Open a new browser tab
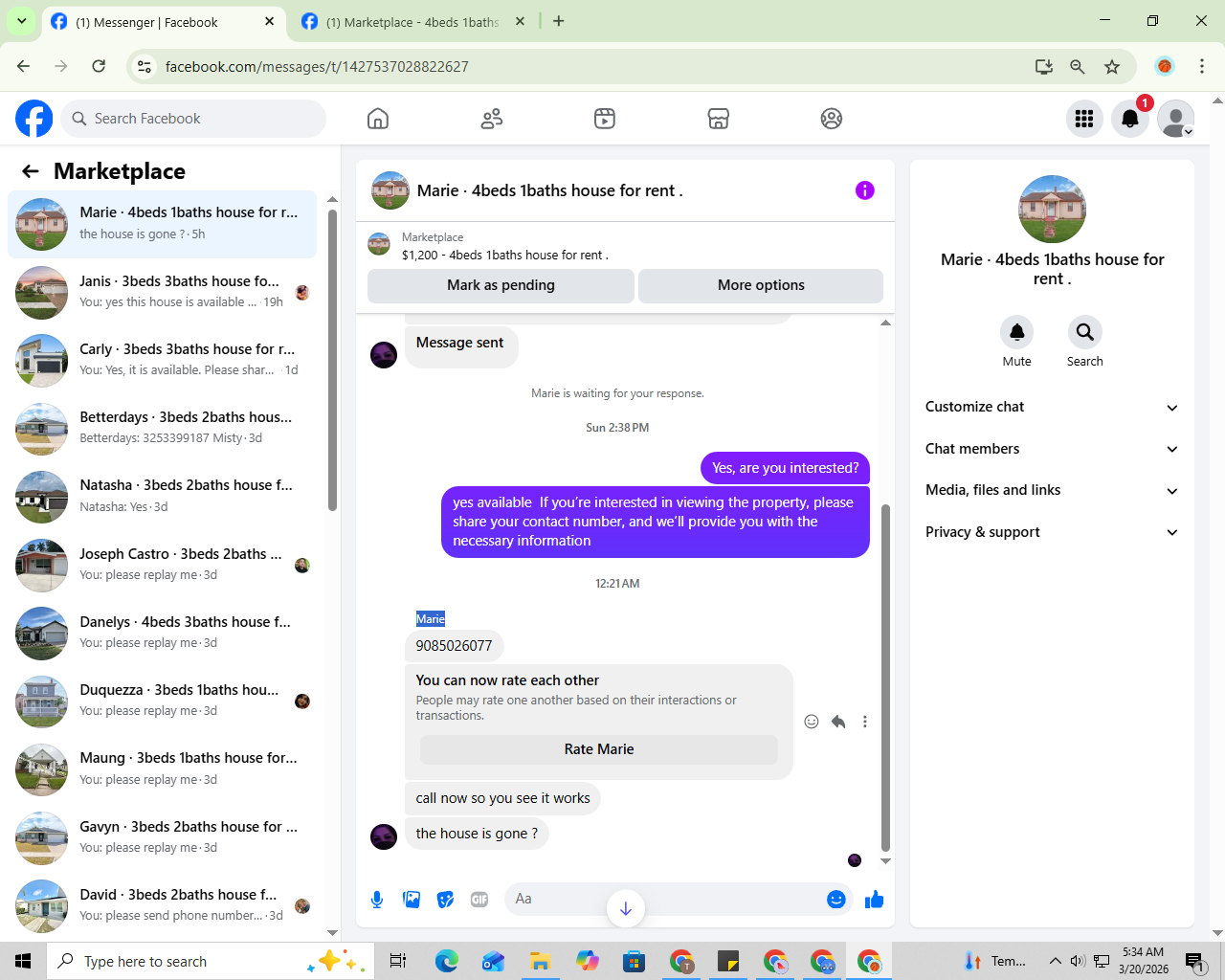The width and height of the screenshot is (1225, 980). [559, 21]
